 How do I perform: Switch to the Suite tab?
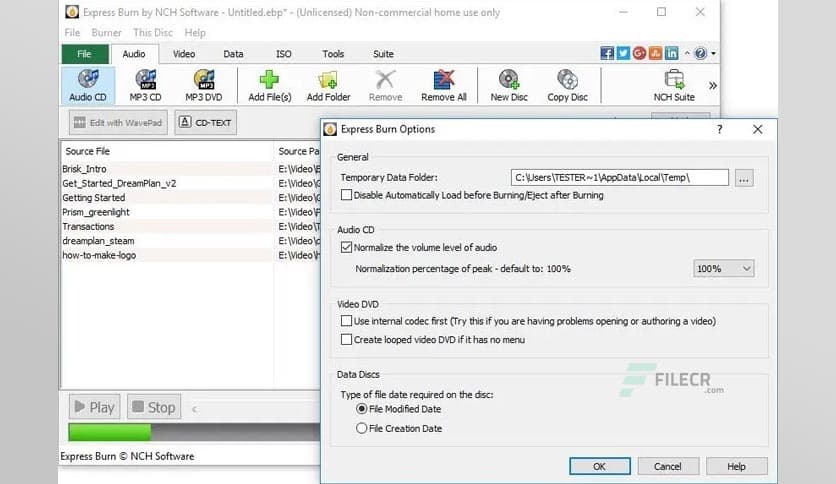383,54
